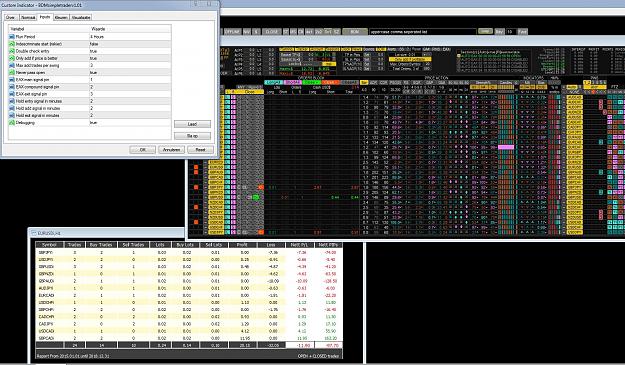625x365 pixels.
Task: Click the pink highlighted cell in dashboard grid
Action: 506,147
